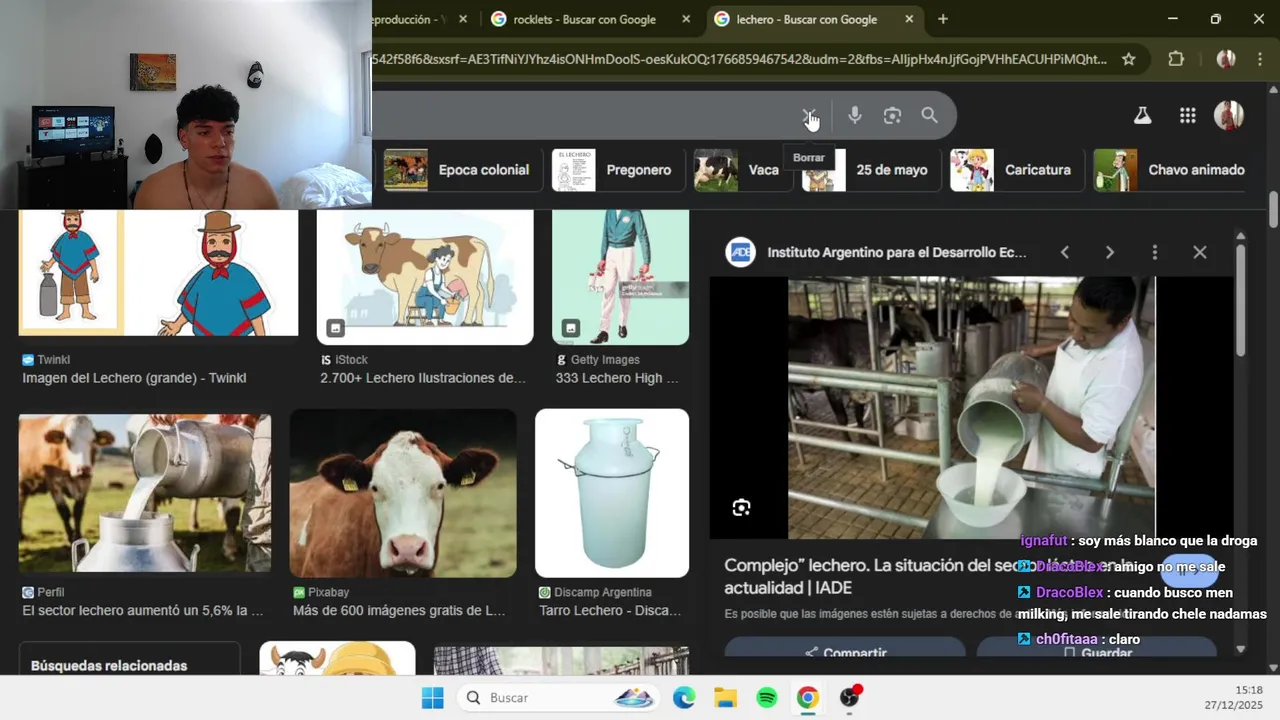Viewport: 1280px width, 720px height.
Task: Filter by Chavo animado chip
Action: [1169, 170]
